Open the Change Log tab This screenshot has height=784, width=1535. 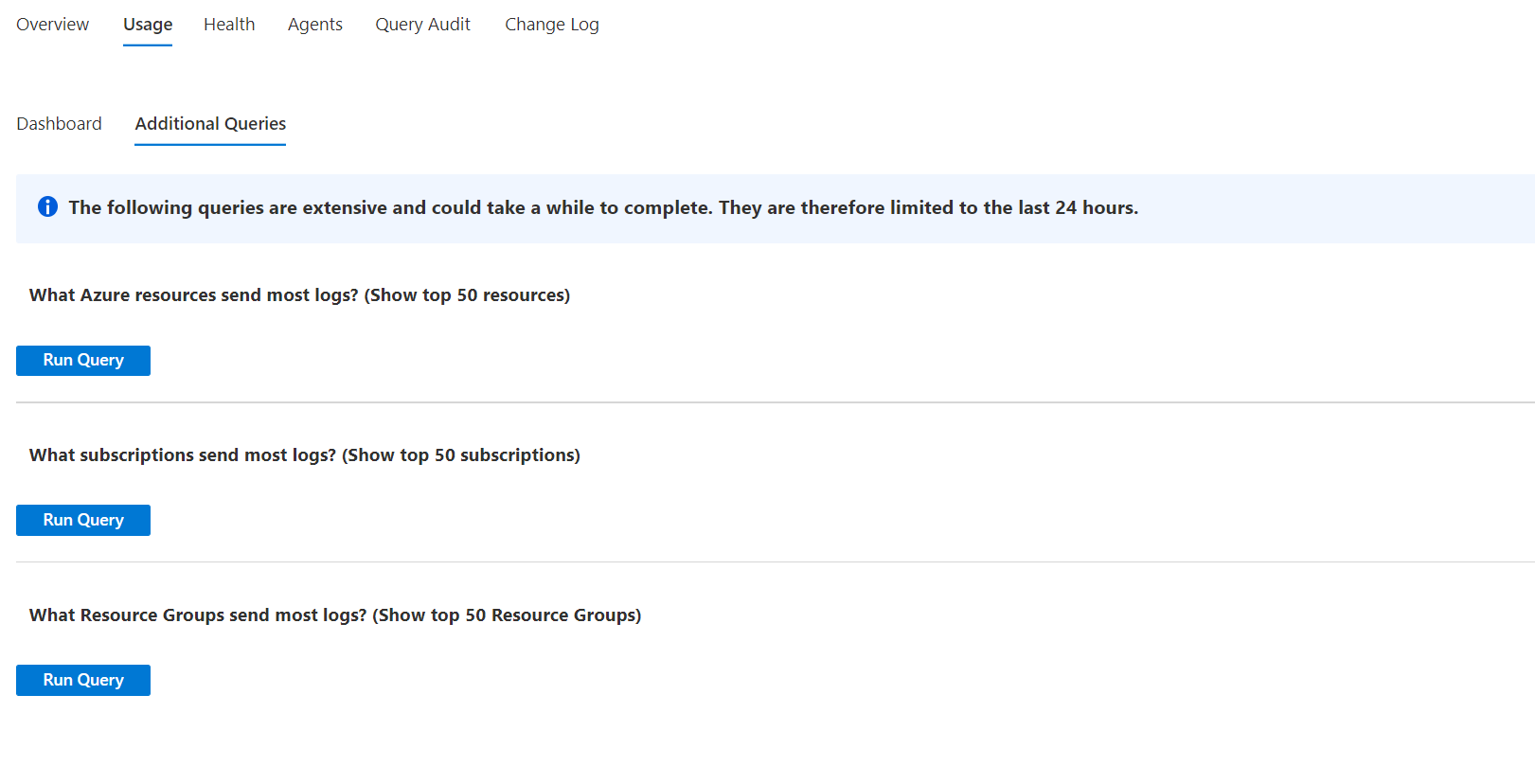(x=552, y=25)
